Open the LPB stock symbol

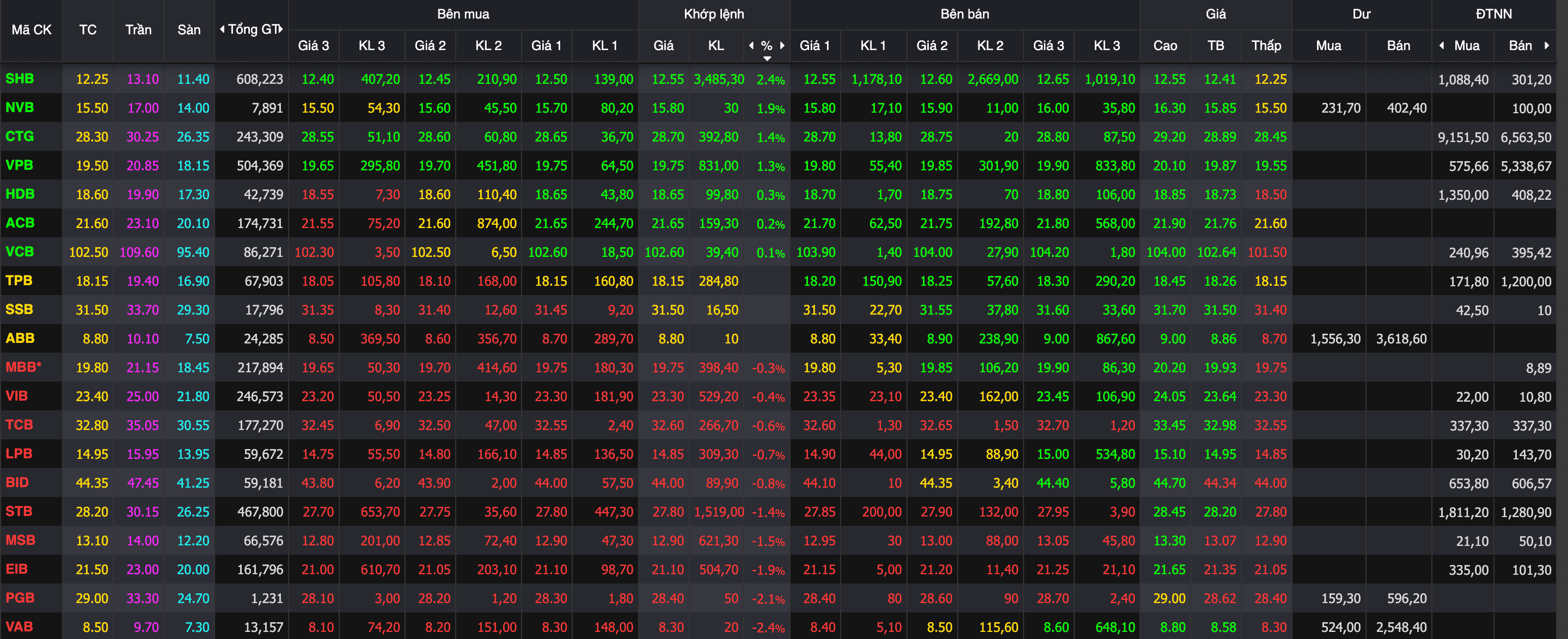coord(19,453)
